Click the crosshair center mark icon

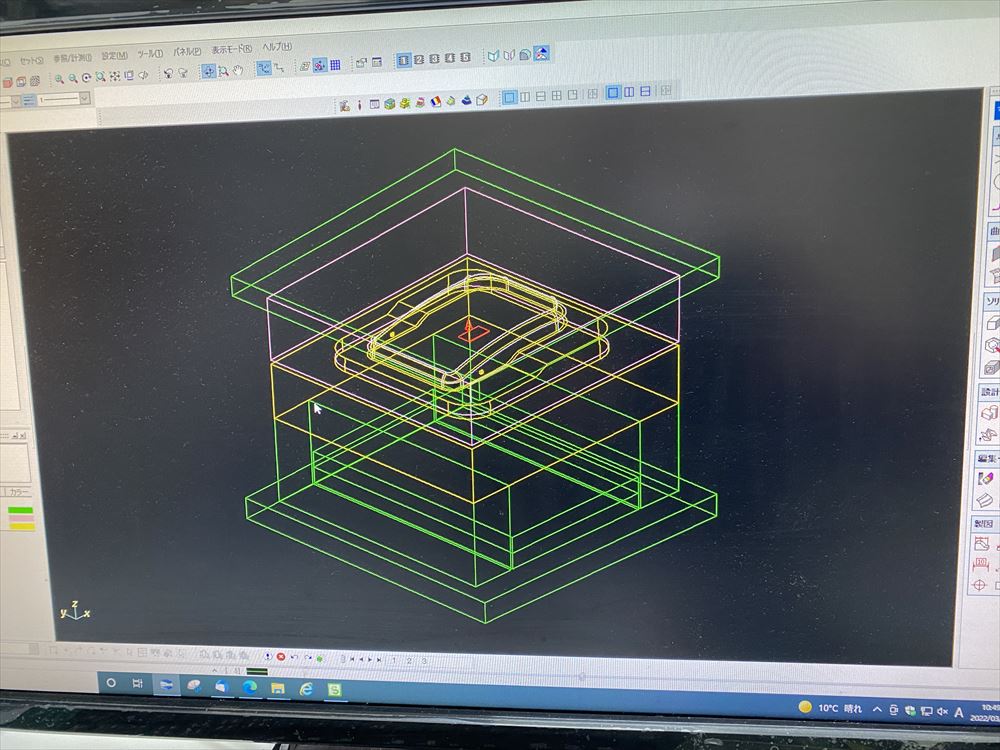coord(978,584)
